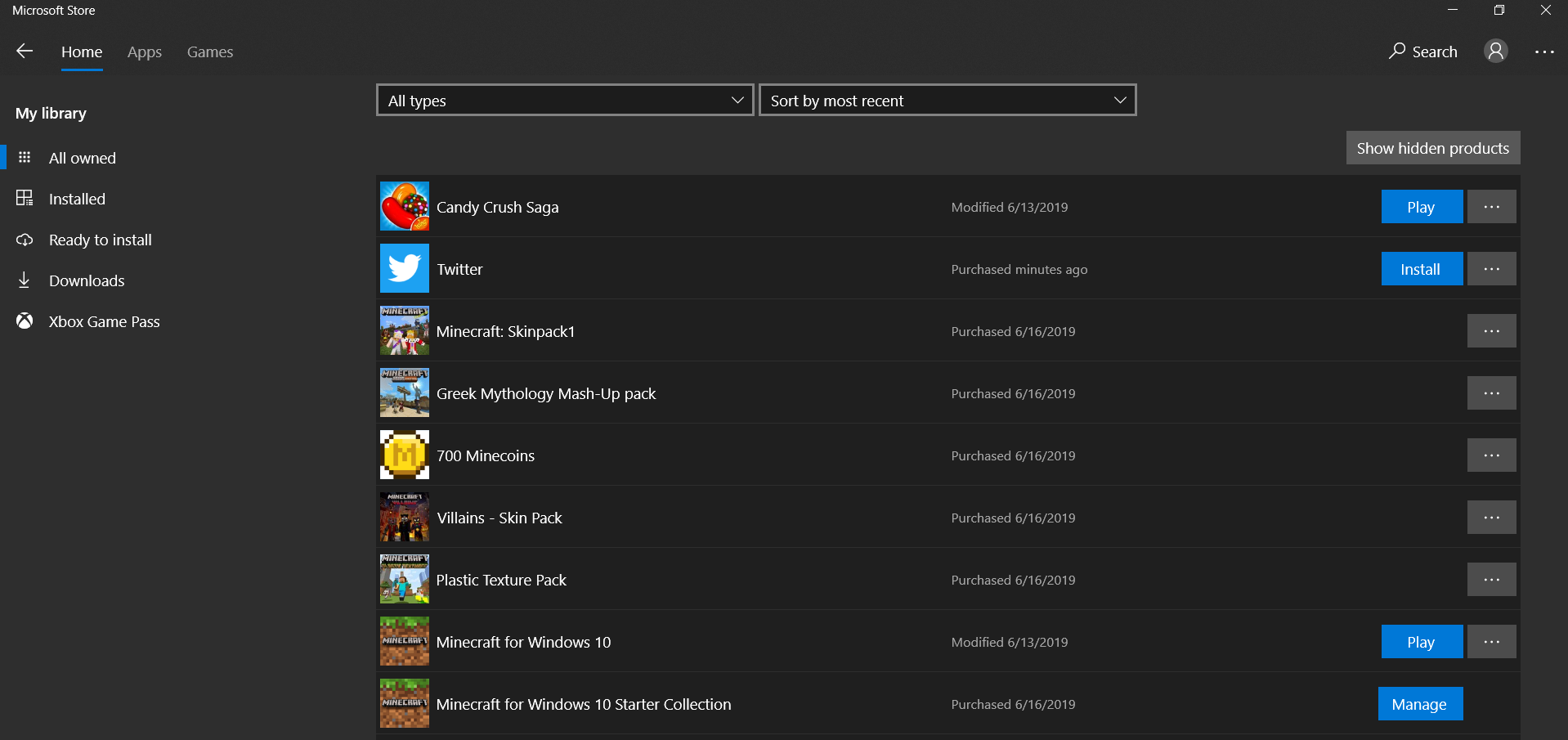Switch to the Games tab
This screenshot has width=1568, height=740.
coord(210,52)
